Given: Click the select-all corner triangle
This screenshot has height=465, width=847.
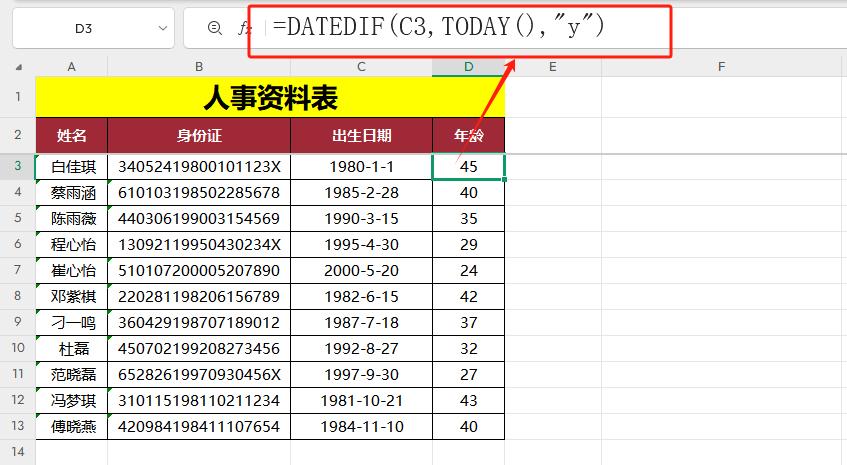Looking at the screenshot, I should (19, 68).
